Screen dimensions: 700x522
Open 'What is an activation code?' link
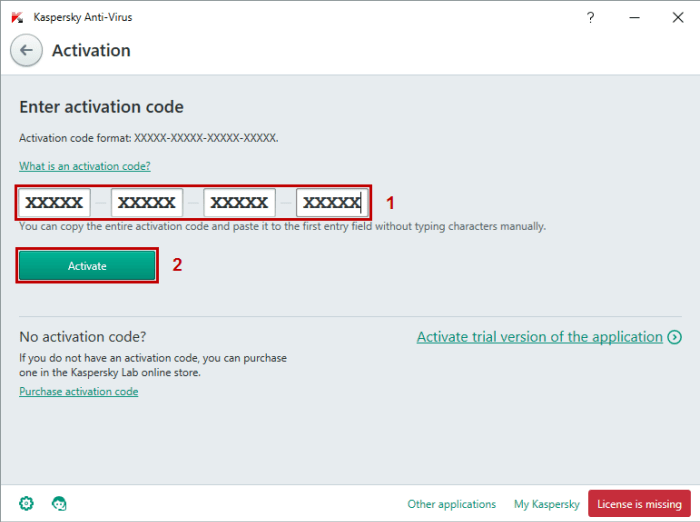point(85,166)
